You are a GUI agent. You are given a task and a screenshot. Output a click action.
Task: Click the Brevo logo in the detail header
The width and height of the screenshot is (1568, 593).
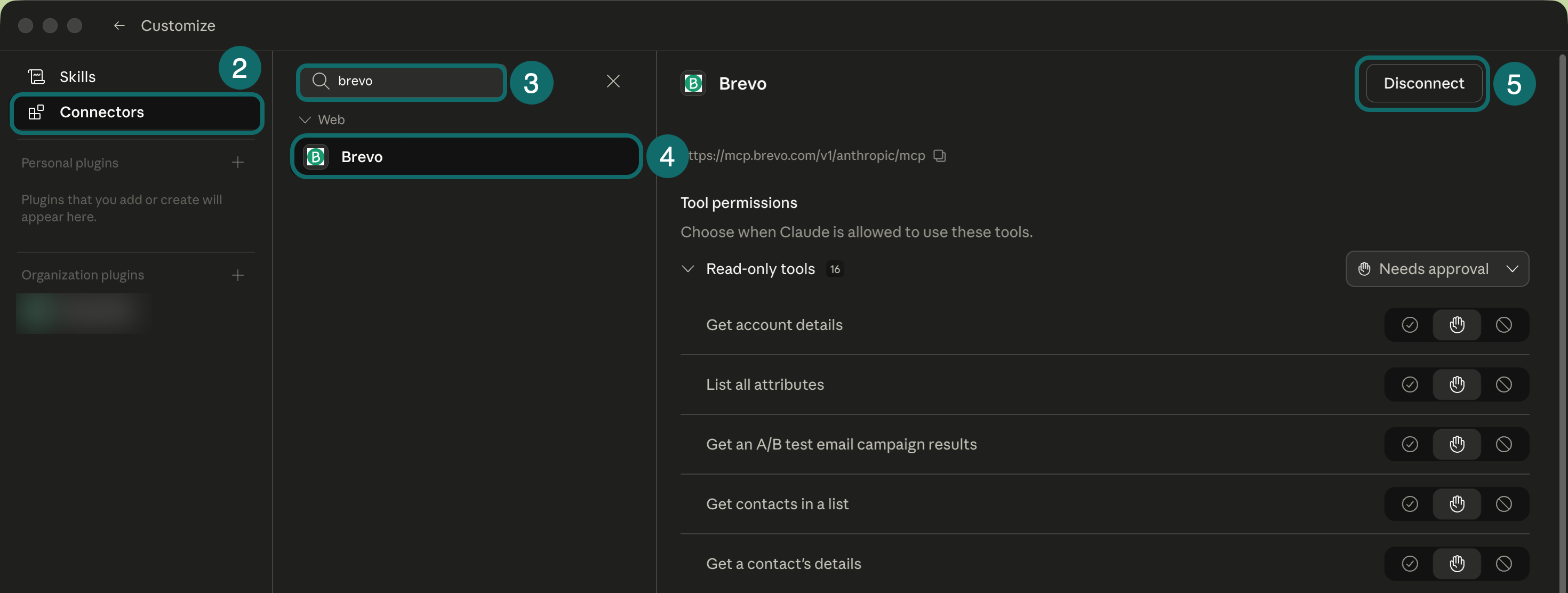pyautogui.click(x=693, y=83)
